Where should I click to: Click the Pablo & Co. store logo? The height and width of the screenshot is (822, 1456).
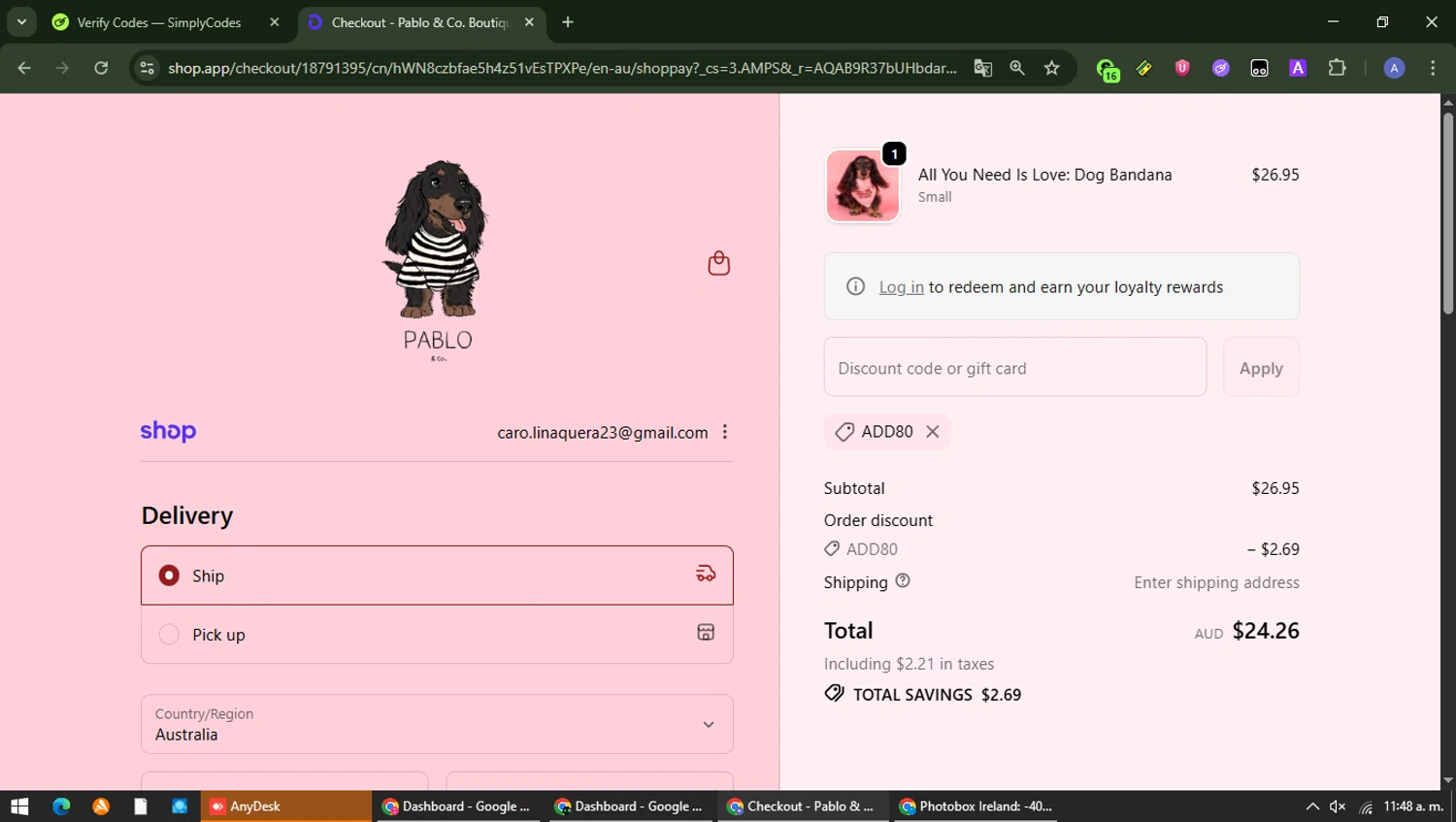[x=437, y=260]
